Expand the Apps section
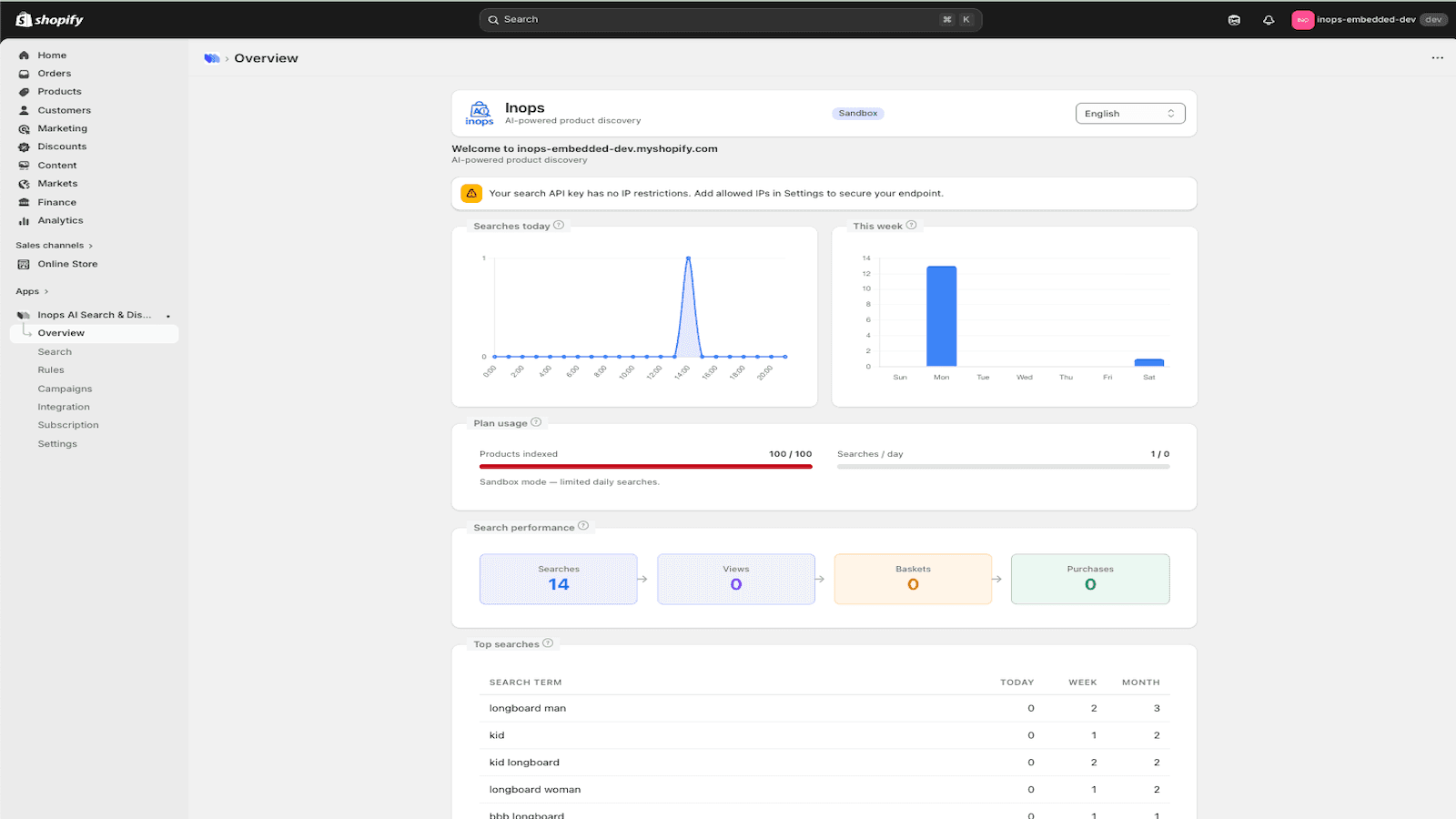The height and width of the screenshot is (819, 1456). coord(32,292)
